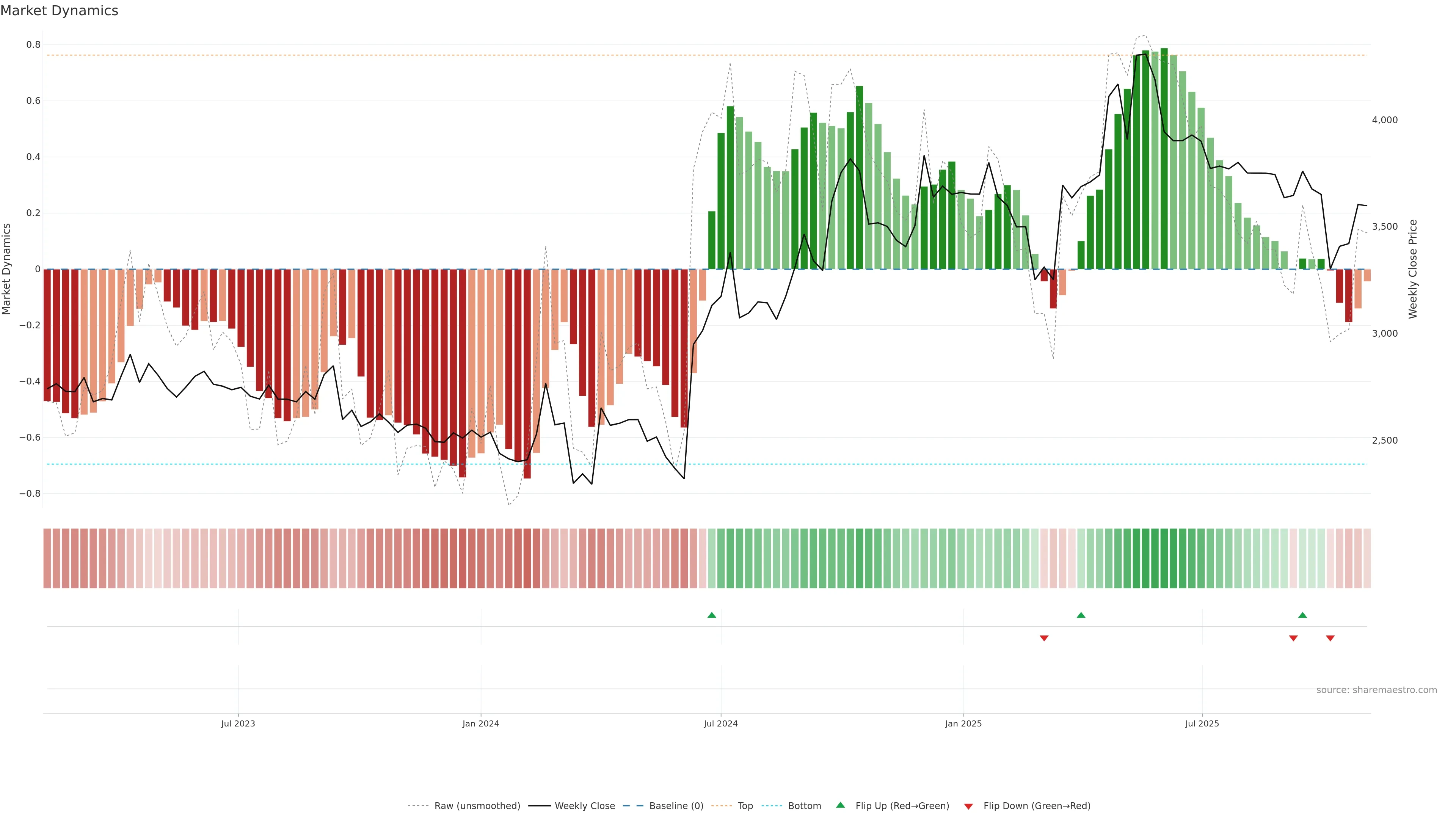This screenshot has height=819, width=1456.
Task: Click the middle green flip-up triangle marker
Action: point(1081,615)
